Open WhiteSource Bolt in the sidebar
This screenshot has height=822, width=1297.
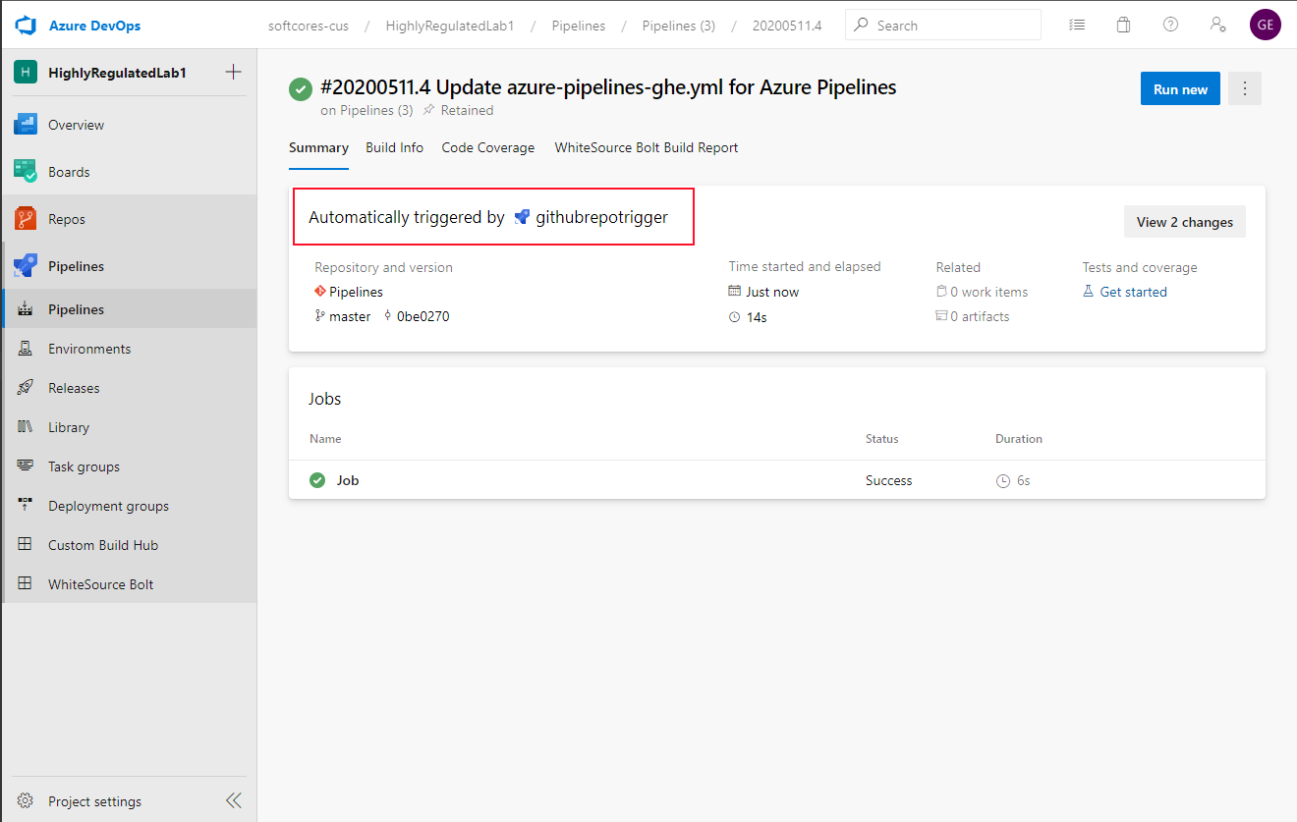click(x=128, y=584)
